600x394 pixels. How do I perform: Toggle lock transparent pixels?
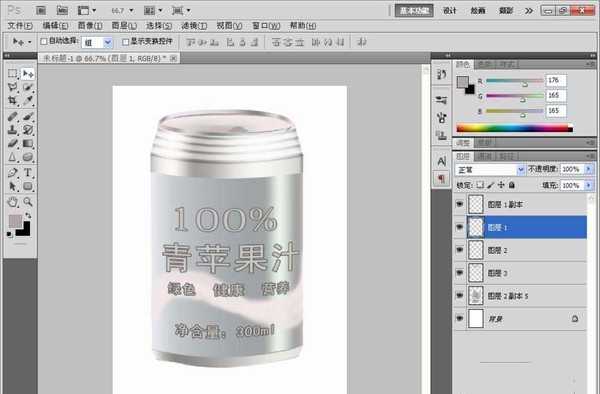point(480,185)
